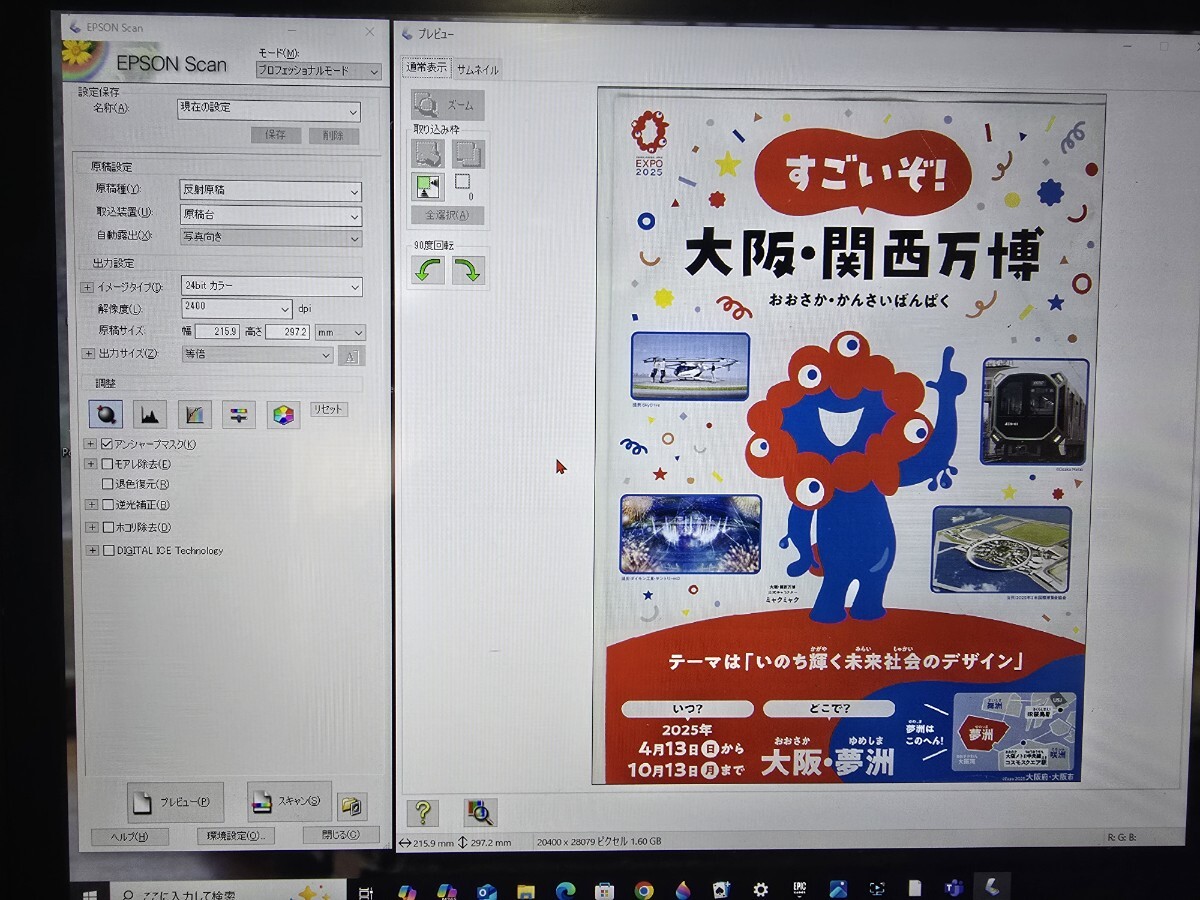Click the auto locate marquee icon

coord(428,186)
